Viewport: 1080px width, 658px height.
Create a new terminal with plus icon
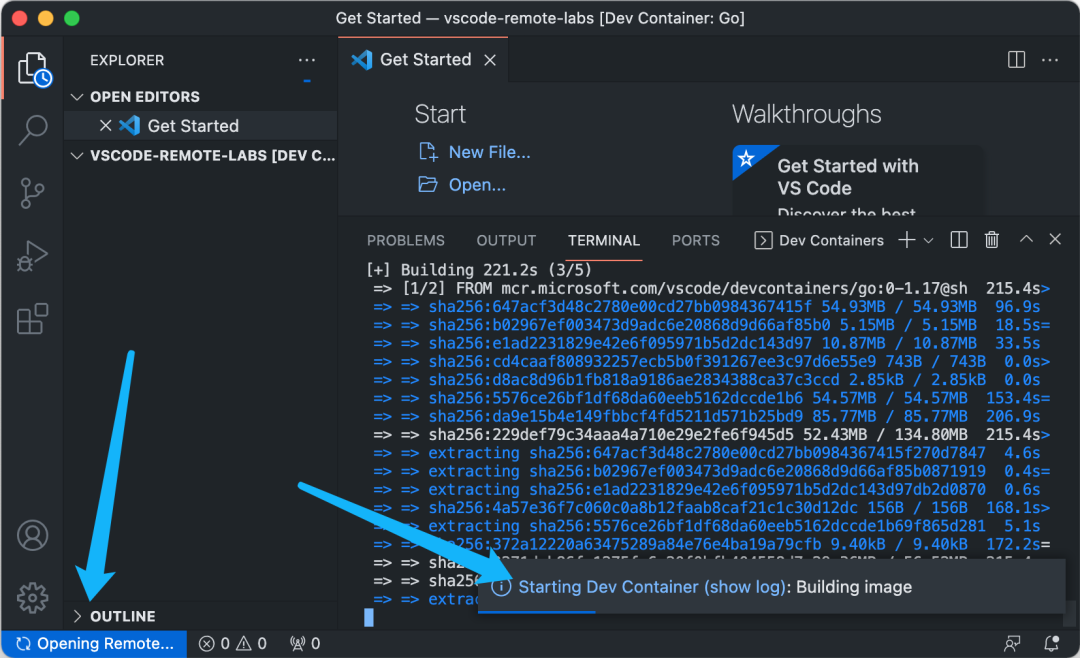(x=906, y=240)
